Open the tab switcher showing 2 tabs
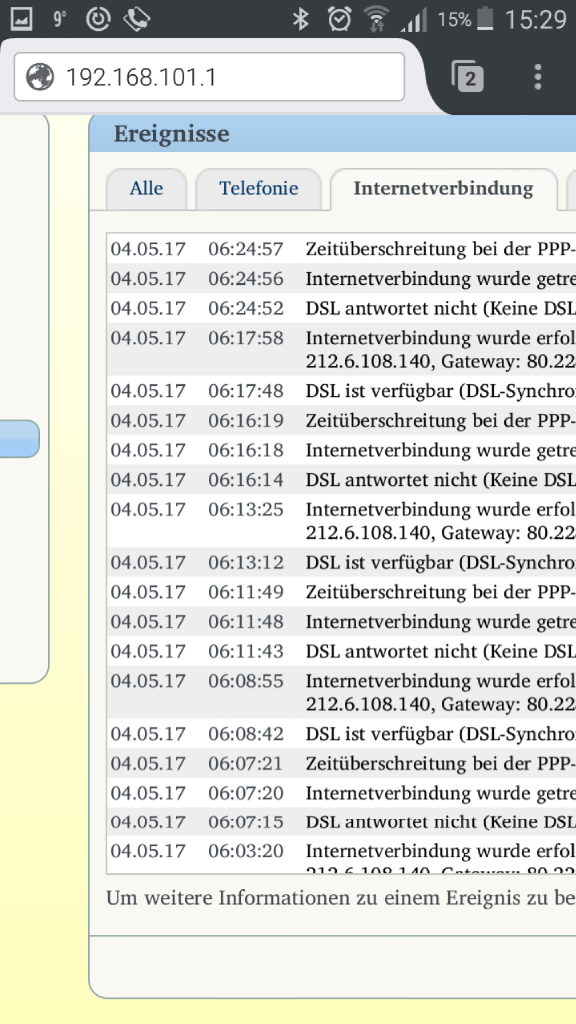 (x=468, y=77)
